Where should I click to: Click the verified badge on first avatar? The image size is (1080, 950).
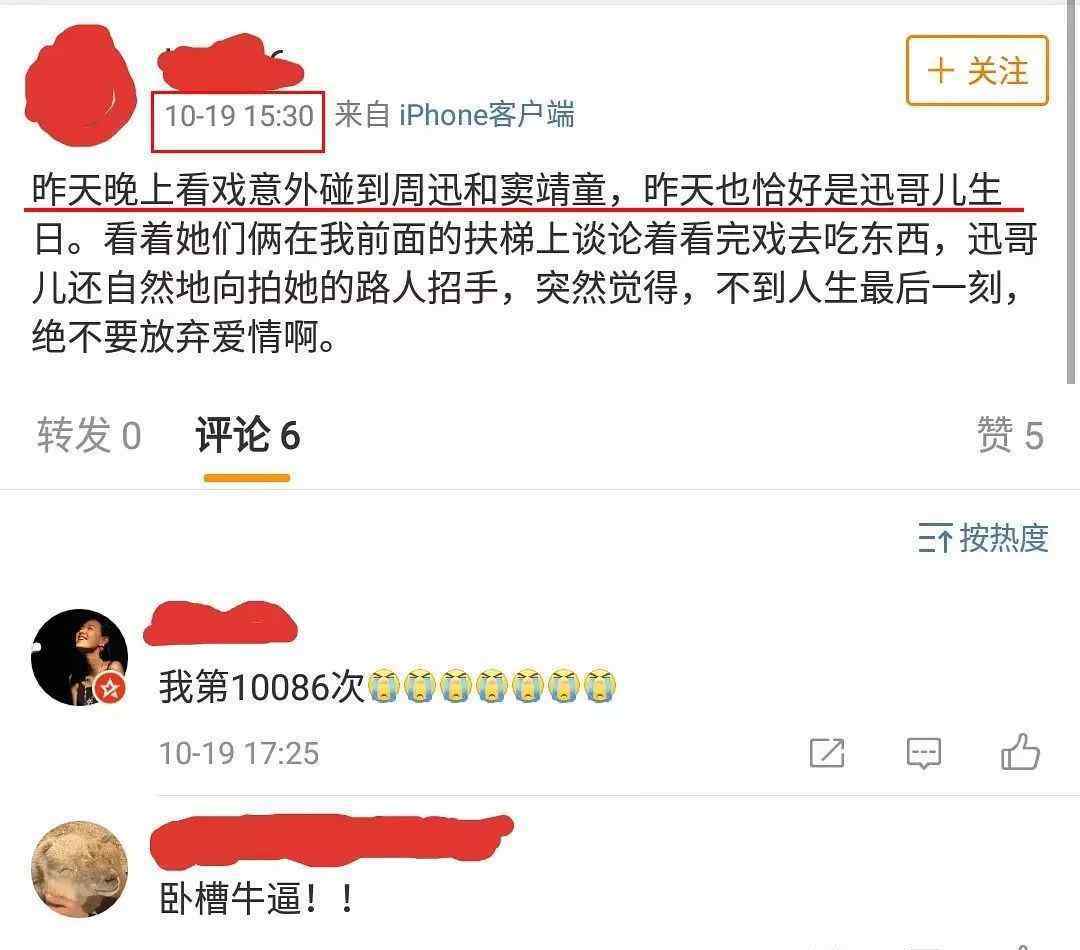click(110, 688)
